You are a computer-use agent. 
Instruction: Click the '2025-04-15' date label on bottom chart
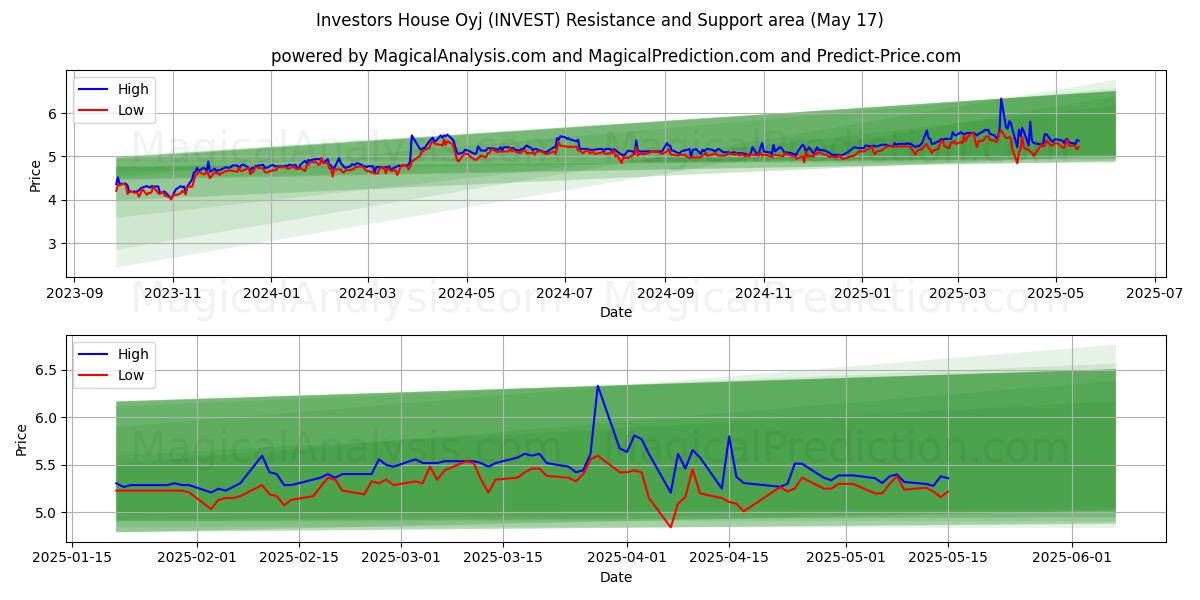pos(729,559)
